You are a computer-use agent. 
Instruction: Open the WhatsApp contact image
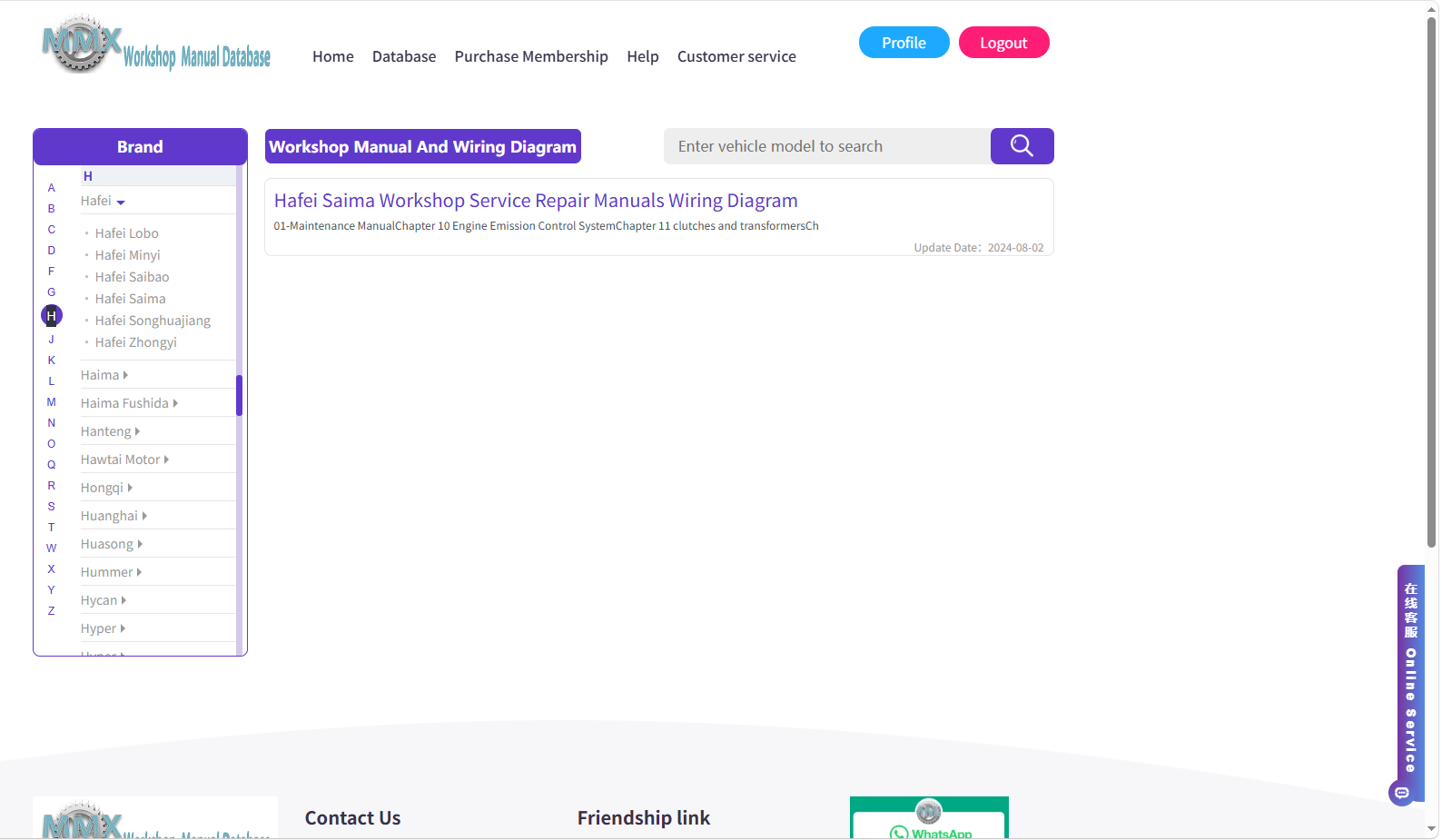click(929, 817)
